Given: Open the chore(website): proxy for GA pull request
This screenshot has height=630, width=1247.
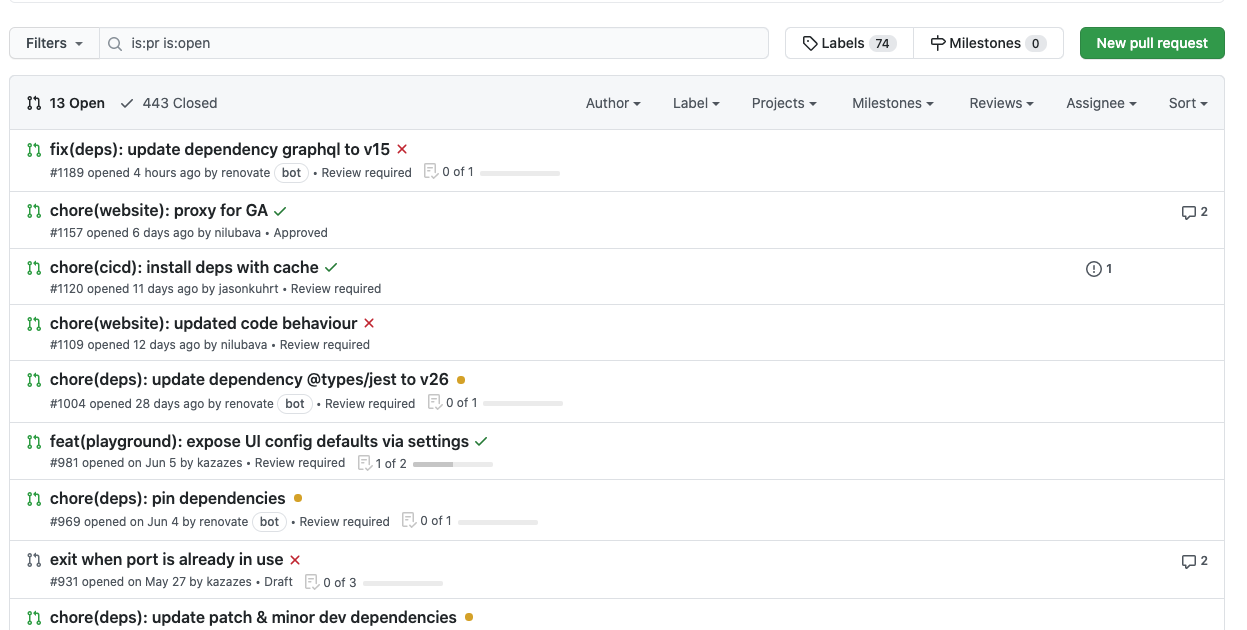Looking at the screenshot, I should click(x=160, y=210).
